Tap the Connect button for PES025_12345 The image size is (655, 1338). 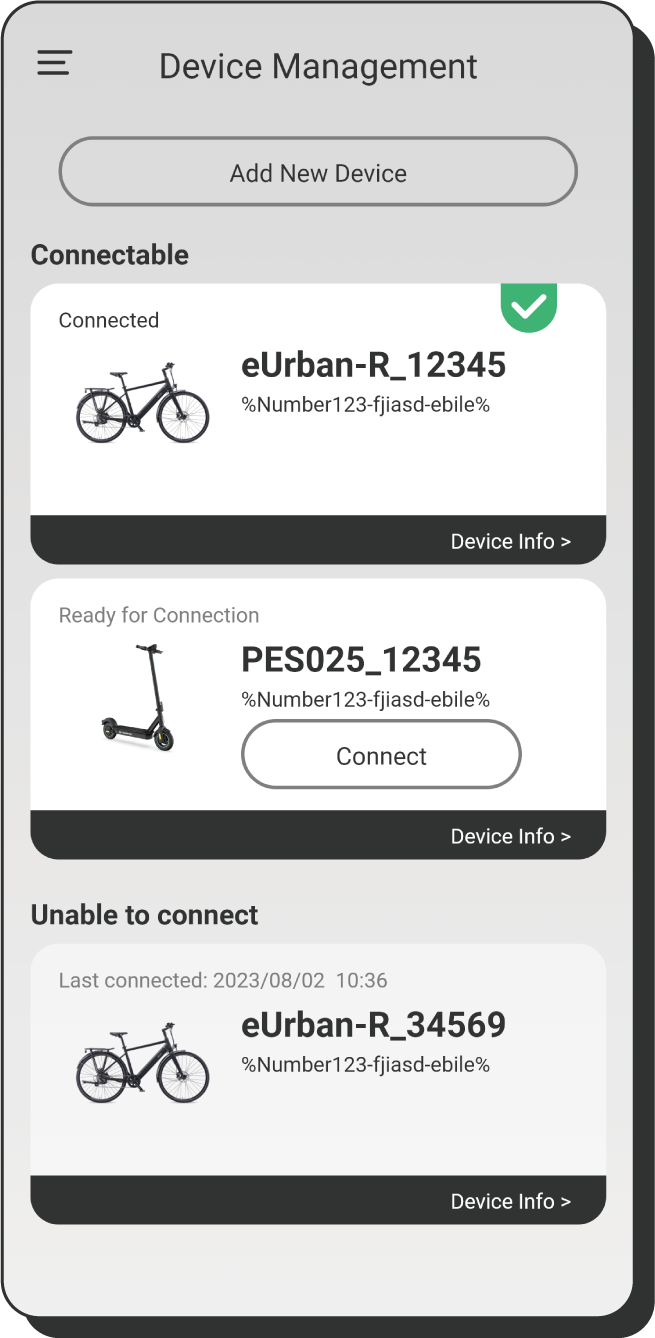pyautogui.click(x=381, y=755)
